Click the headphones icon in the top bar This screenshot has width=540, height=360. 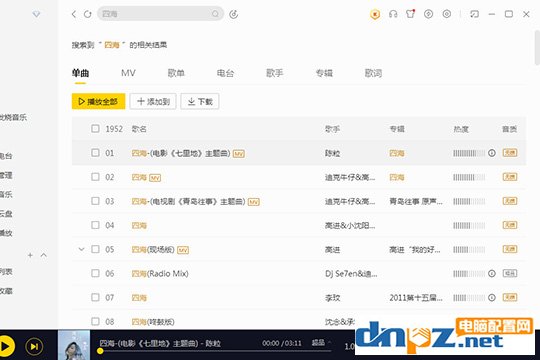pyautogui.click(x=393, y=14)
